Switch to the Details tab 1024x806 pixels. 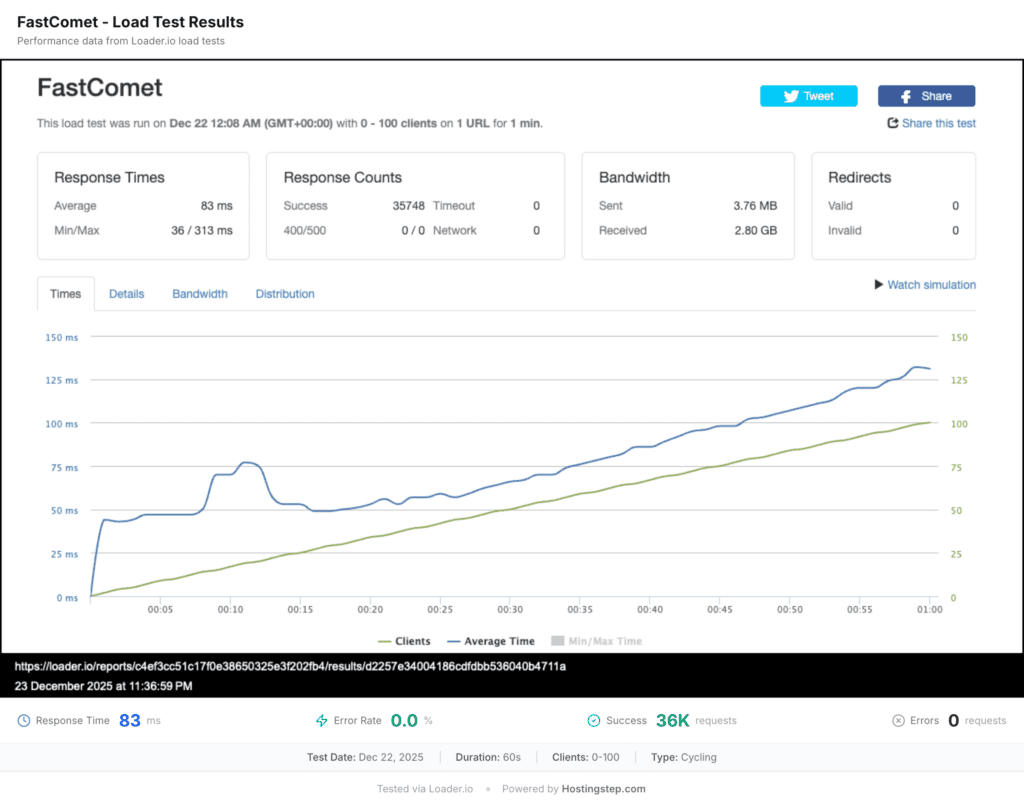tap(126, 294)
